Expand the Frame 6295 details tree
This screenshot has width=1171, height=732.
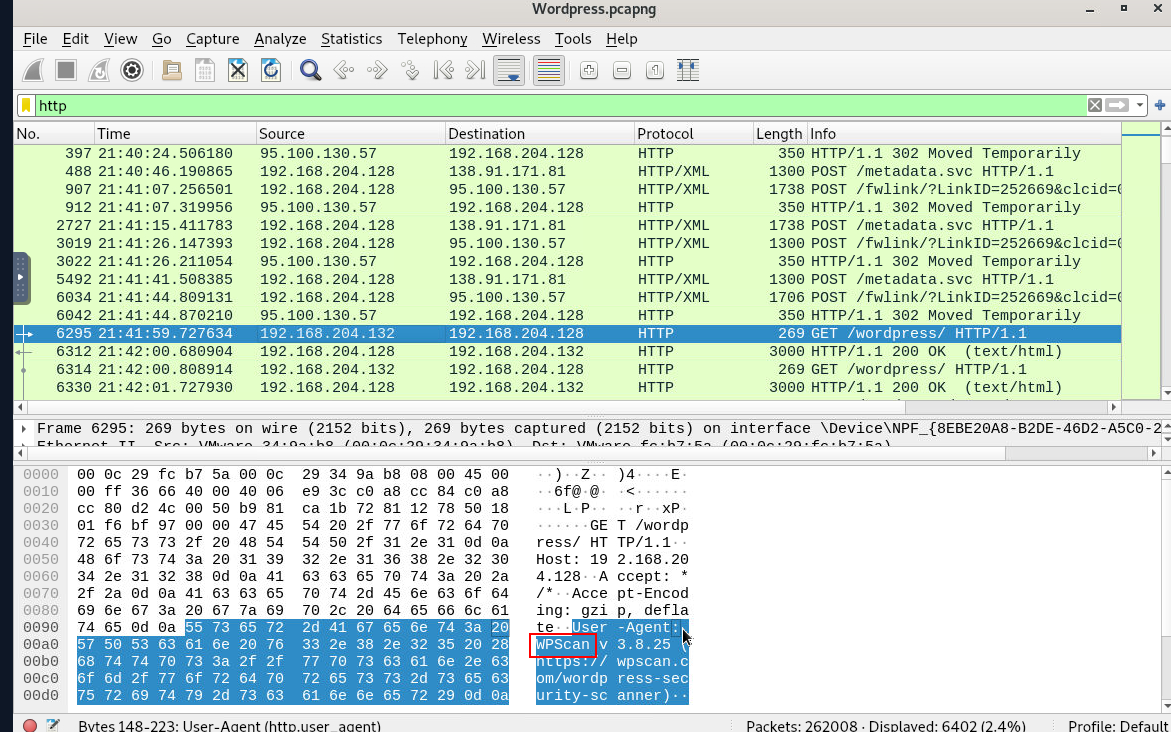click(x=23, y=428)
